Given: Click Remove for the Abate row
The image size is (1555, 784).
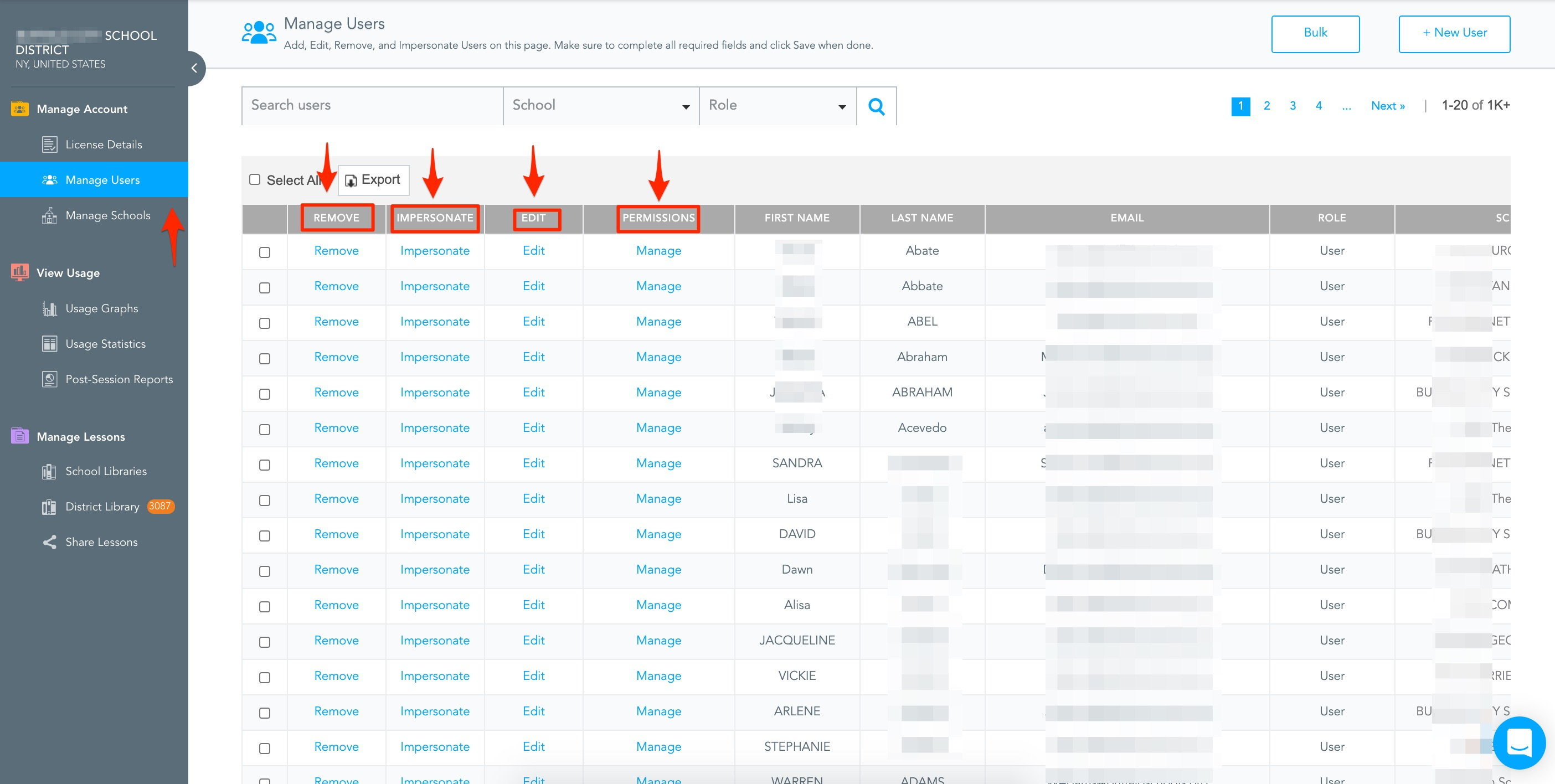Looking at the screenshot, I should (x=336, y=250).
